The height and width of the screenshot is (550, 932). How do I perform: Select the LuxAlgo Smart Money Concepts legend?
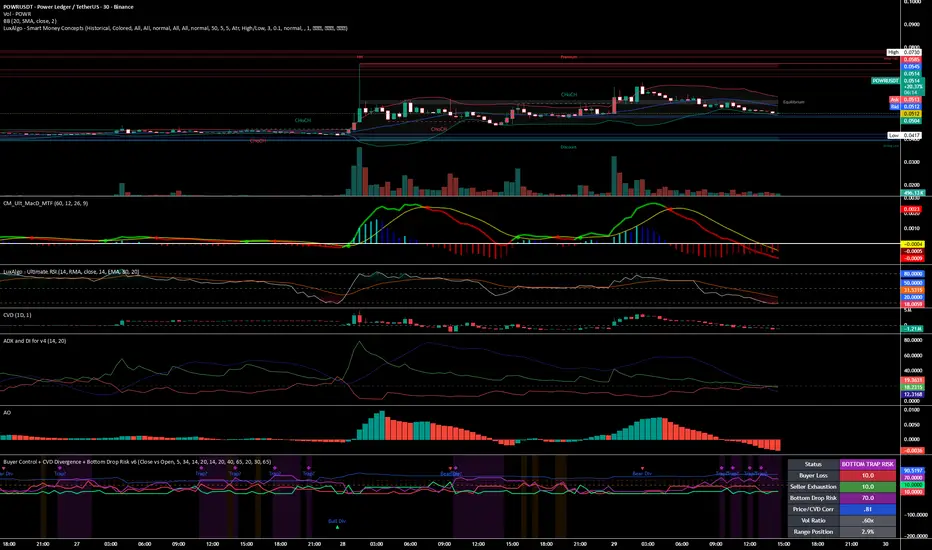(x=175, y=28)
